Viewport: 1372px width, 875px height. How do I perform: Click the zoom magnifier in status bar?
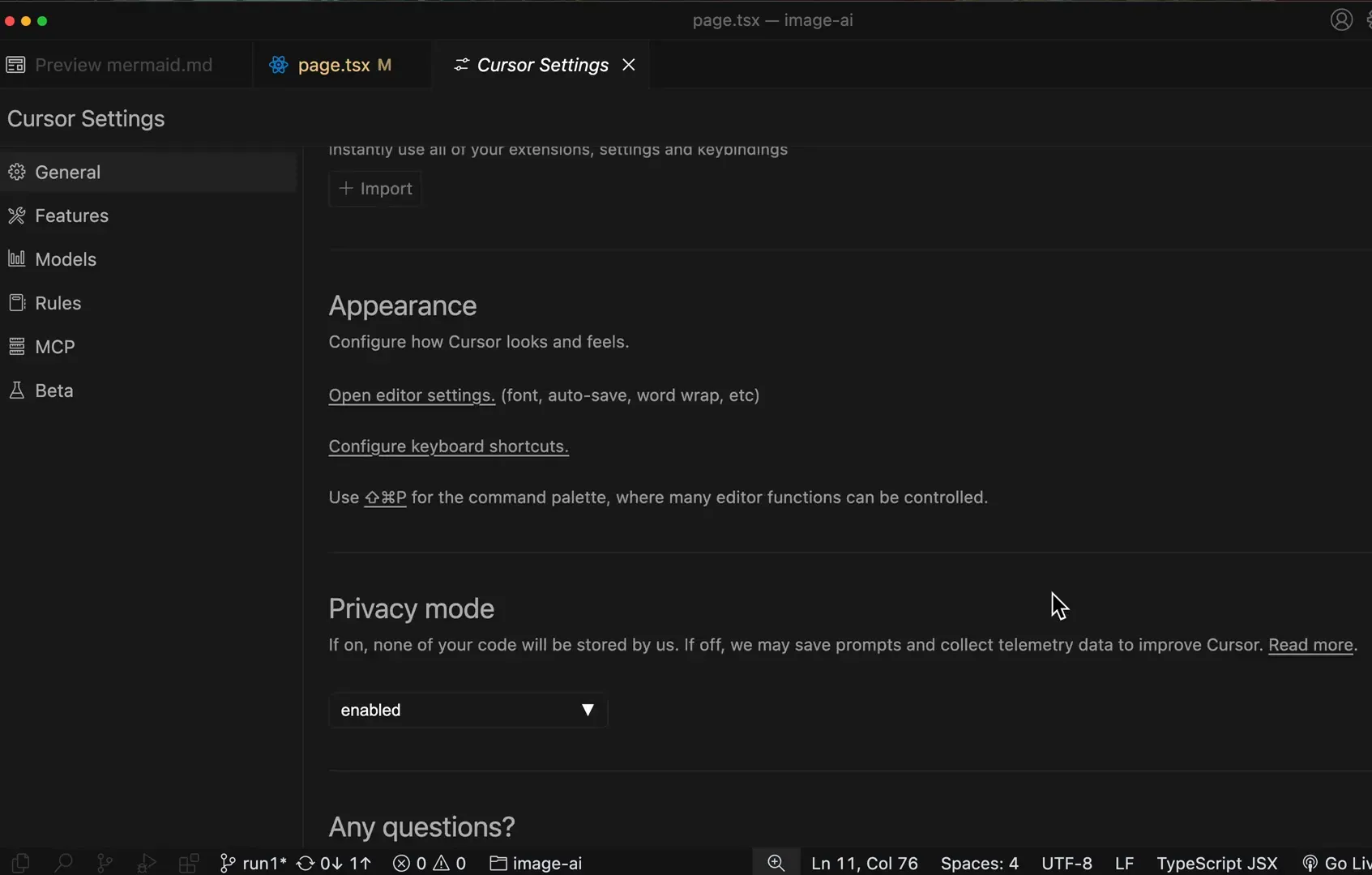tap(776, 864)
